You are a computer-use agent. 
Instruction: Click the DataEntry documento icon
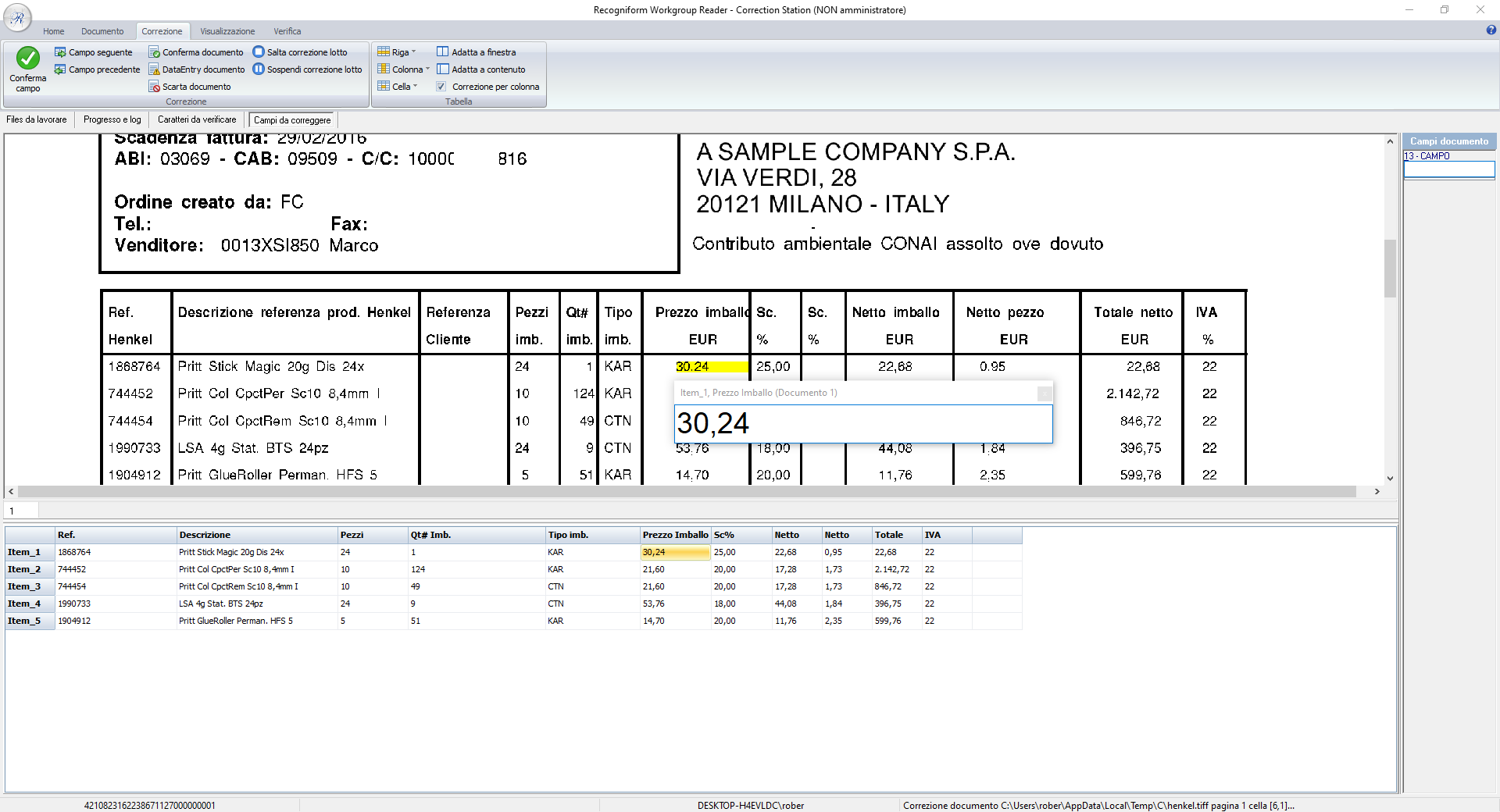(155, 69)
